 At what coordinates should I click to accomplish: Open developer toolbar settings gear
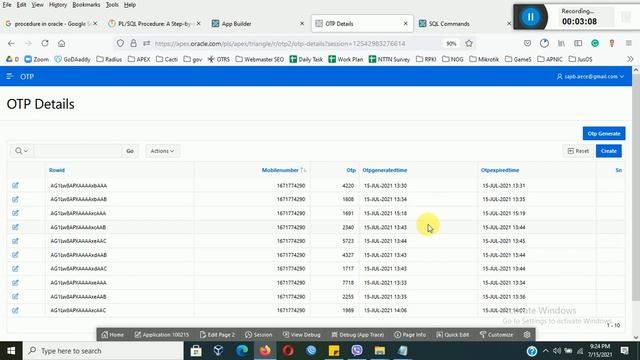tap(527, 335)
